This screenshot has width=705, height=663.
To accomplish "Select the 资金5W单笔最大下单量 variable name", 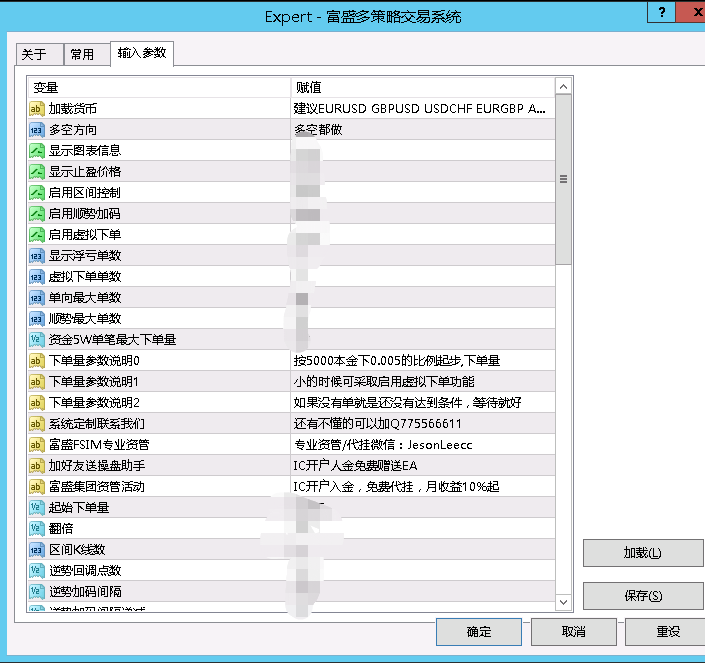I will (112, 340).
